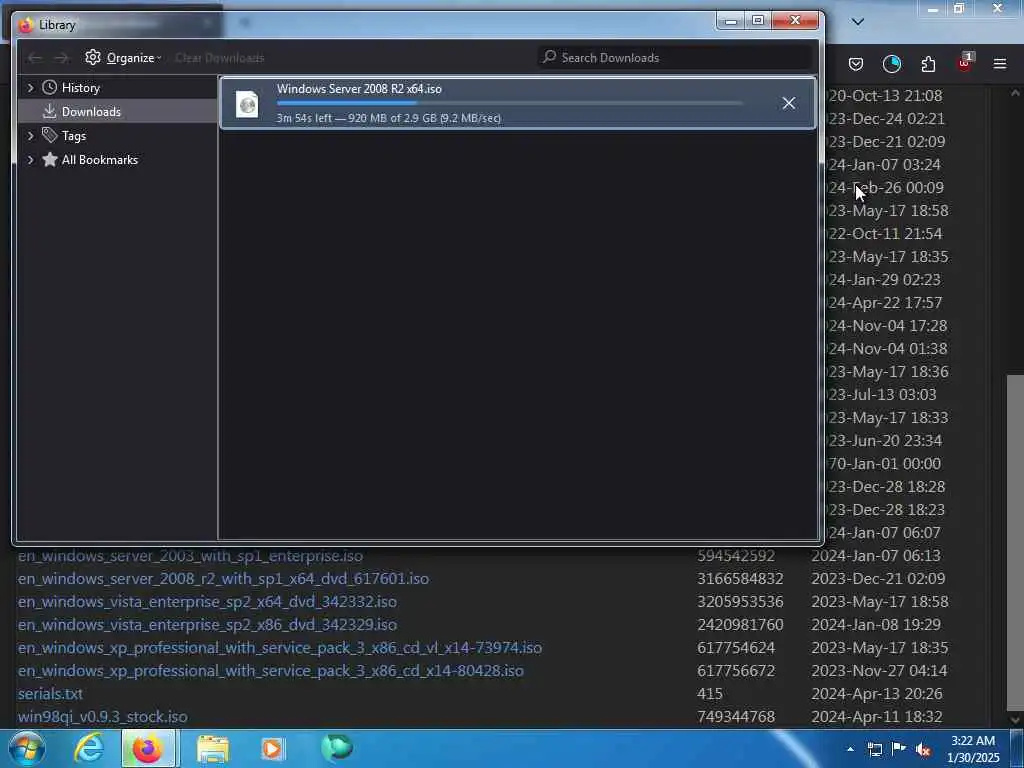
Task: Click the Library back arrow
Action: [x=35, y=58]
